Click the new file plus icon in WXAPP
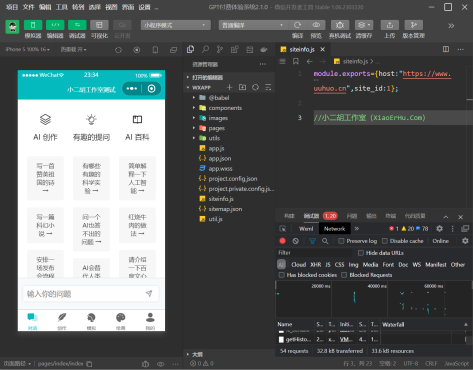The width and height of the screenshot is (473, 370). click(229, 87)
